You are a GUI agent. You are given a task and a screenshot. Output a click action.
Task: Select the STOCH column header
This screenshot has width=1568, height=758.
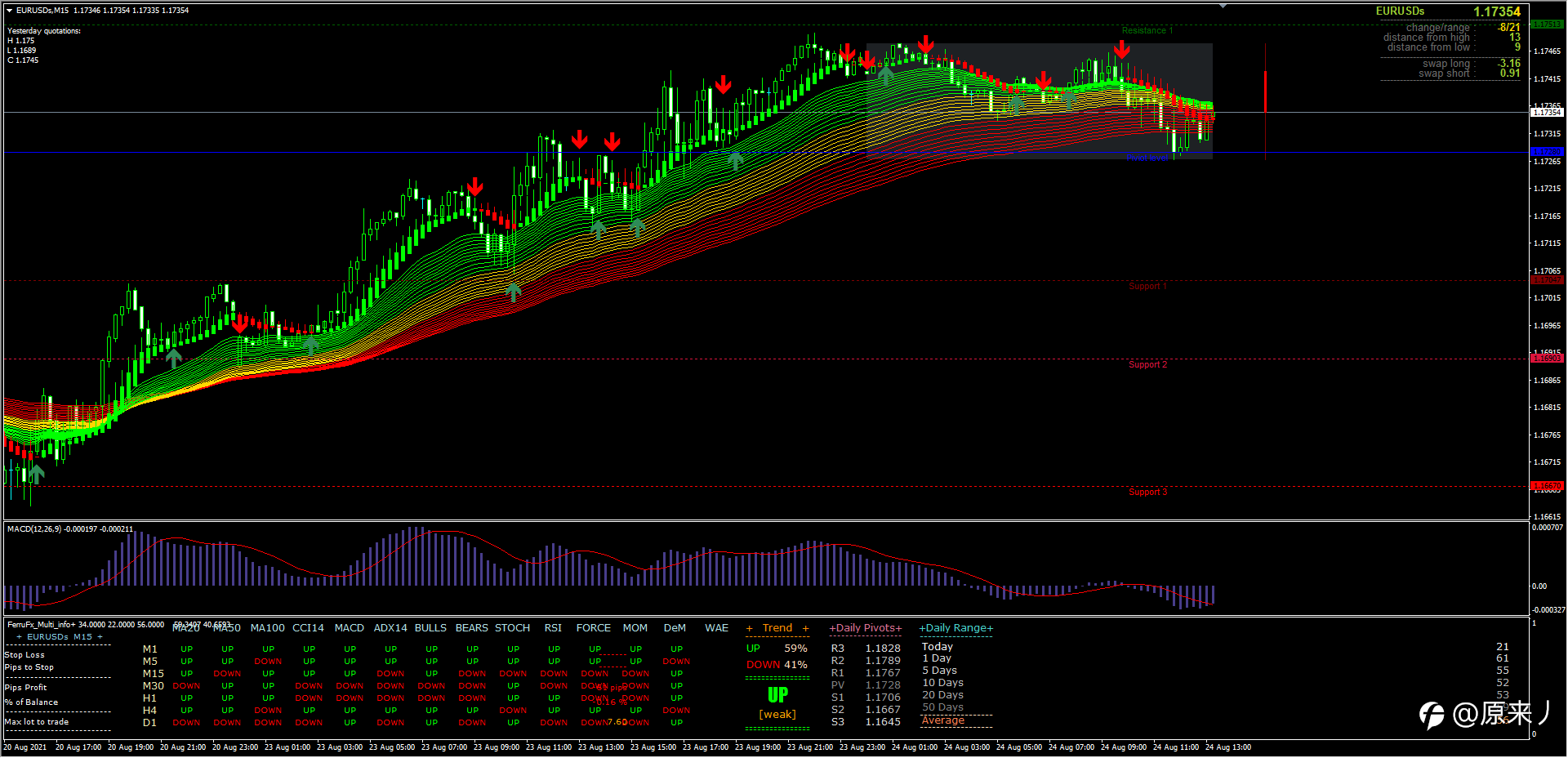512,628
